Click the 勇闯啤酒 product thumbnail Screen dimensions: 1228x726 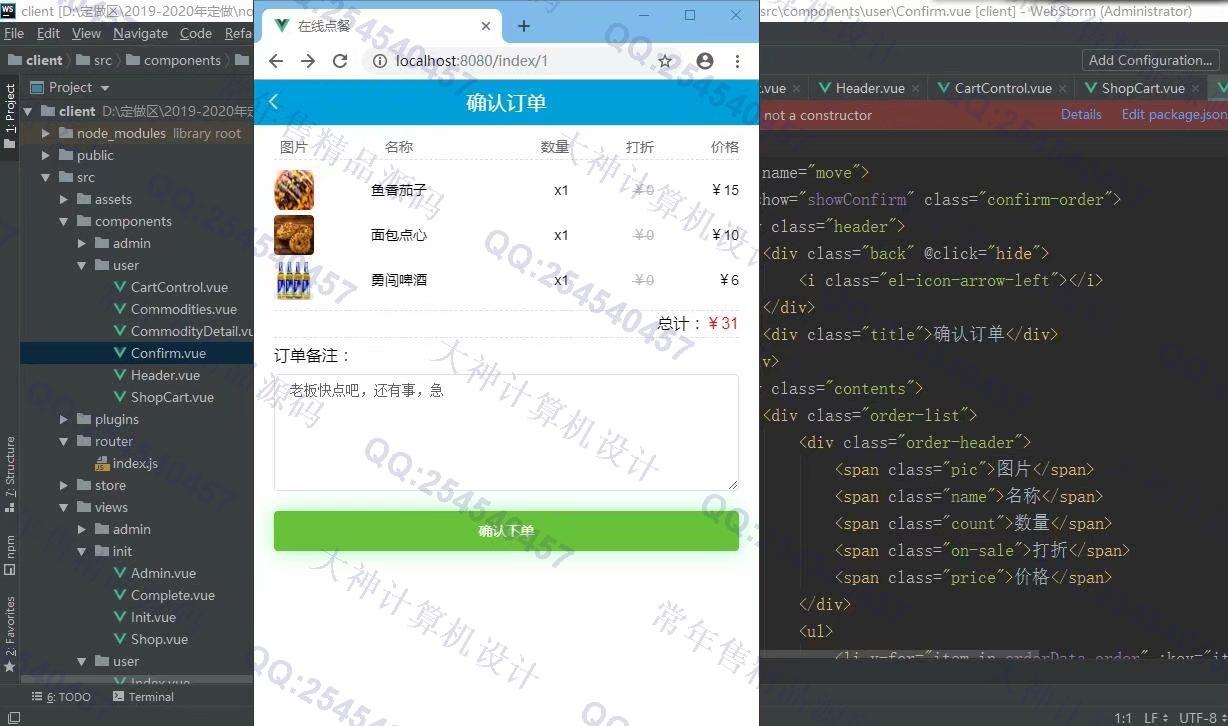[x=294, y=280]
